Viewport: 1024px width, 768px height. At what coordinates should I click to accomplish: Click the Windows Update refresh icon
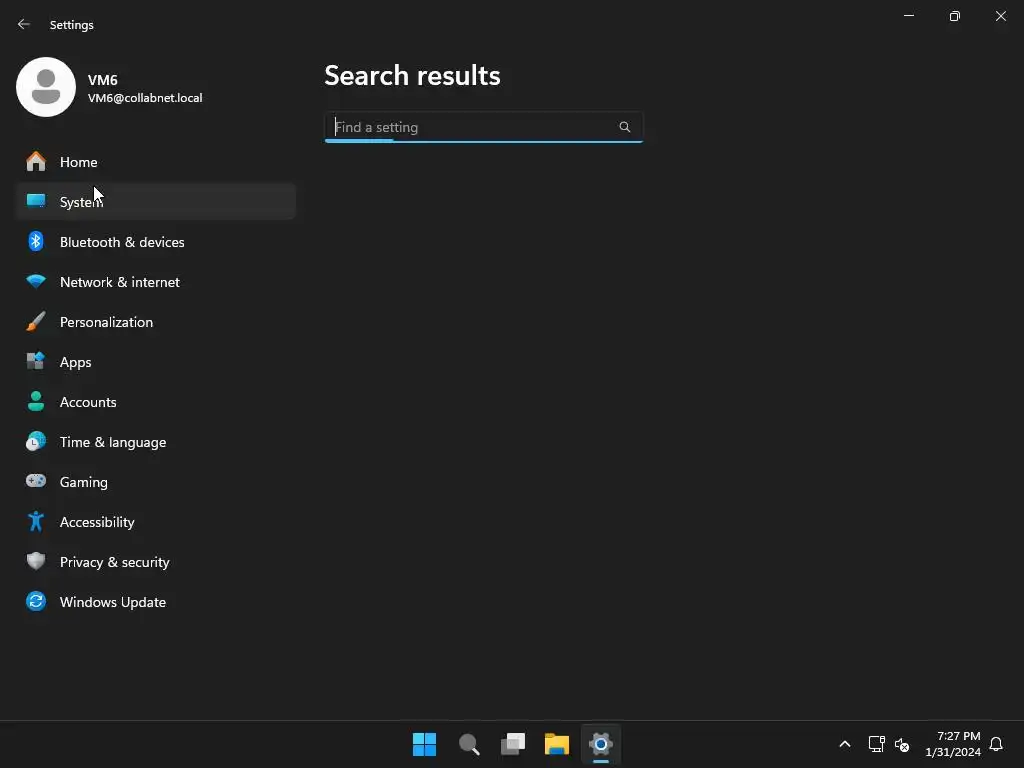click(x=36, y=601)
